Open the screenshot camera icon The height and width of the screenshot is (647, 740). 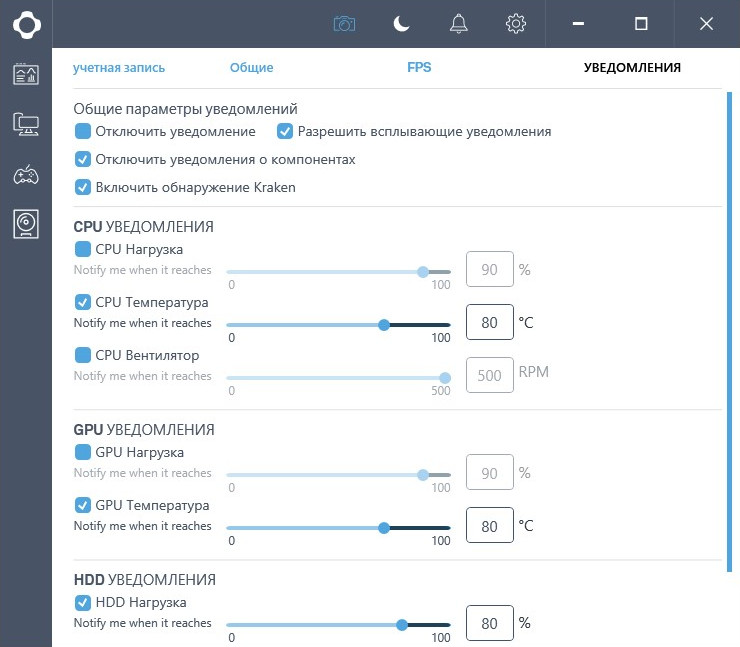[344, 24]
